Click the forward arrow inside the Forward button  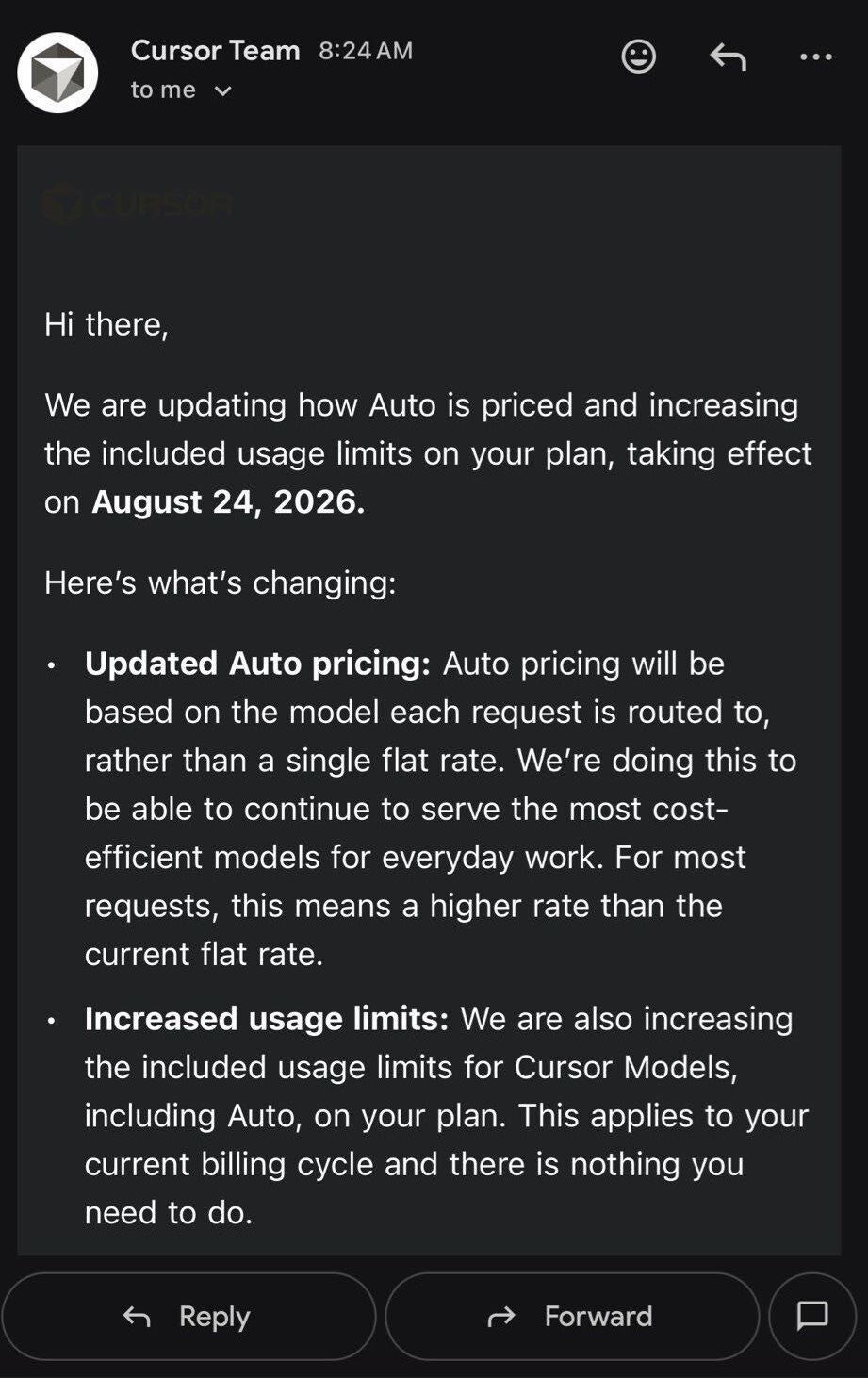501,1316
